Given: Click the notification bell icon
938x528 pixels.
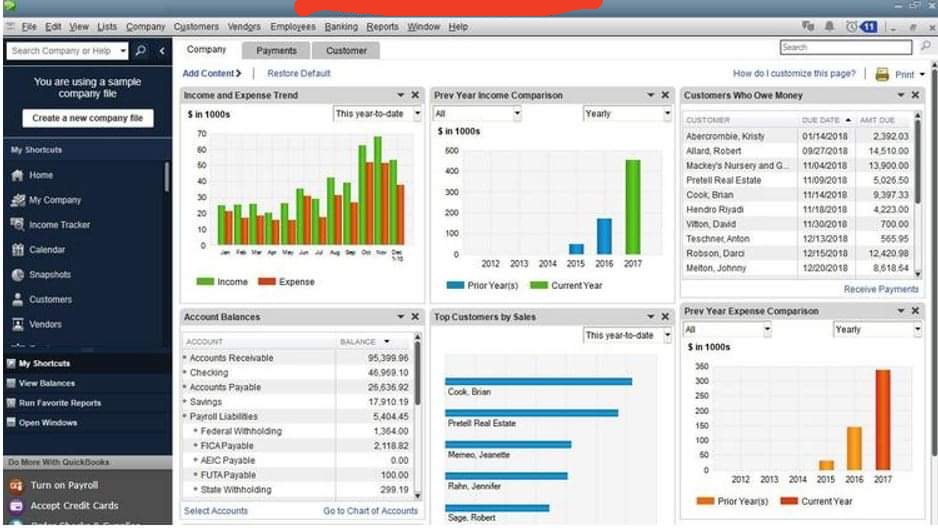Looking at the screenshot, I should [x=829, y=26].
